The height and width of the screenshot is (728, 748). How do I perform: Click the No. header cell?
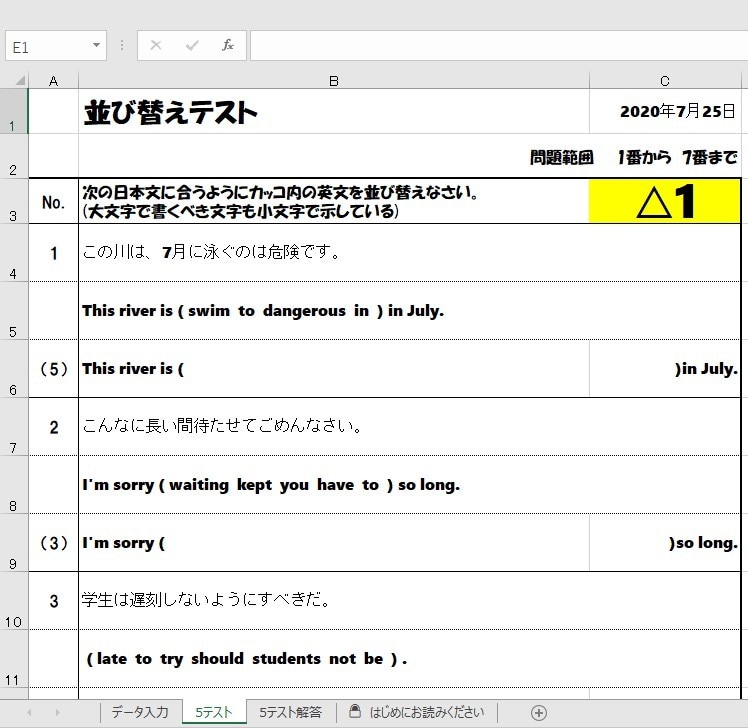tap(53, 202)
